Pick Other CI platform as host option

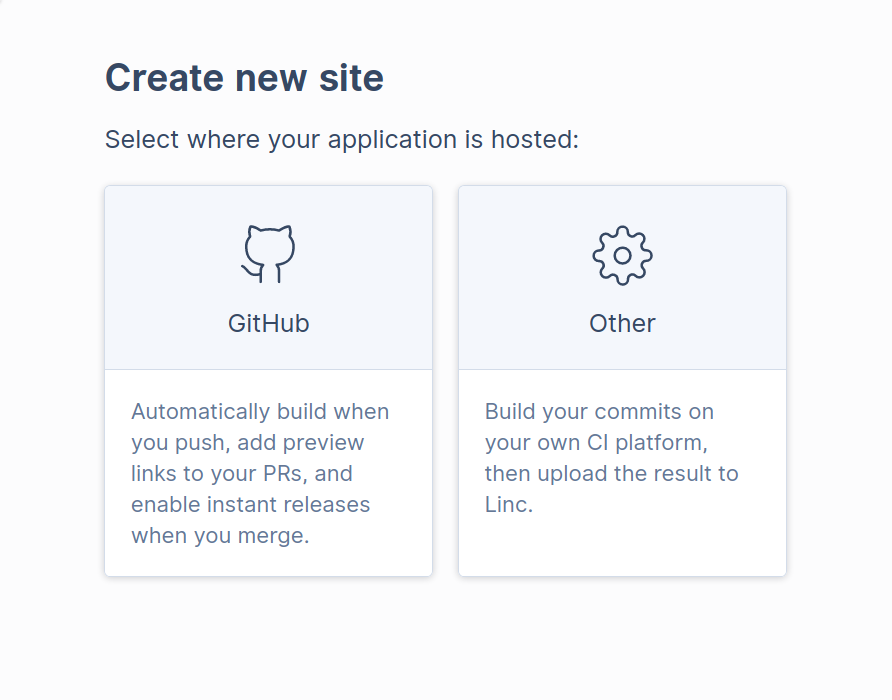tap(622, 381)
